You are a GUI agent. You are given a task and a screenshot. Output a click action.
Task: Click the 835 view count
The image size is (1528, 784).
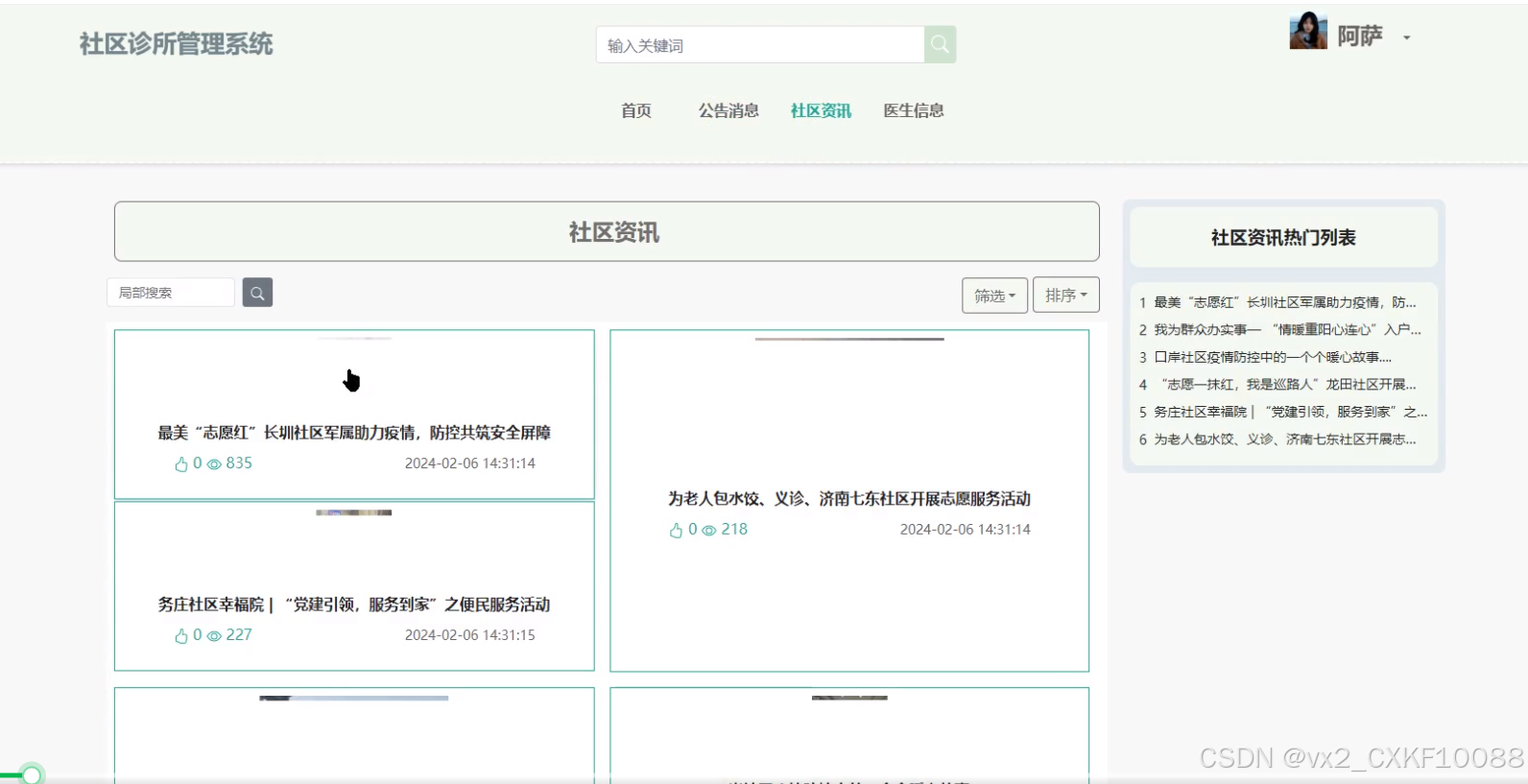tap(239, 463)
